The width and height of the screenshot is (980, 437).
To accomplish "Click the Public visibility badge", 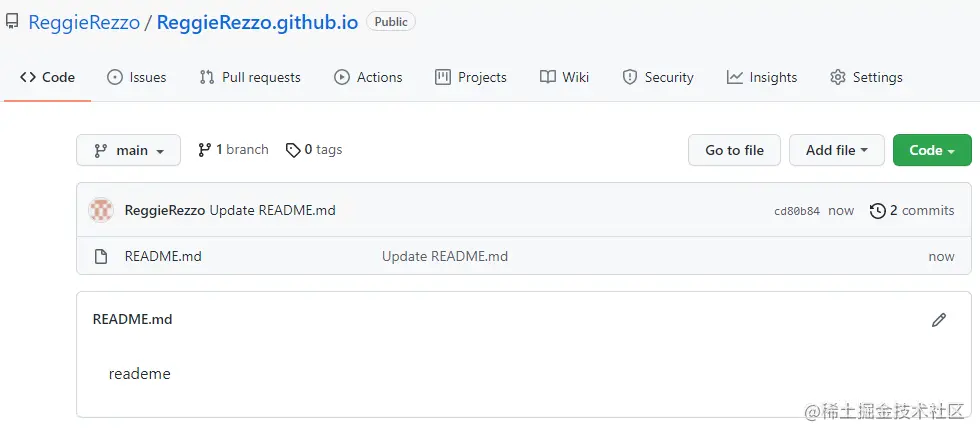I will [391, 22].
